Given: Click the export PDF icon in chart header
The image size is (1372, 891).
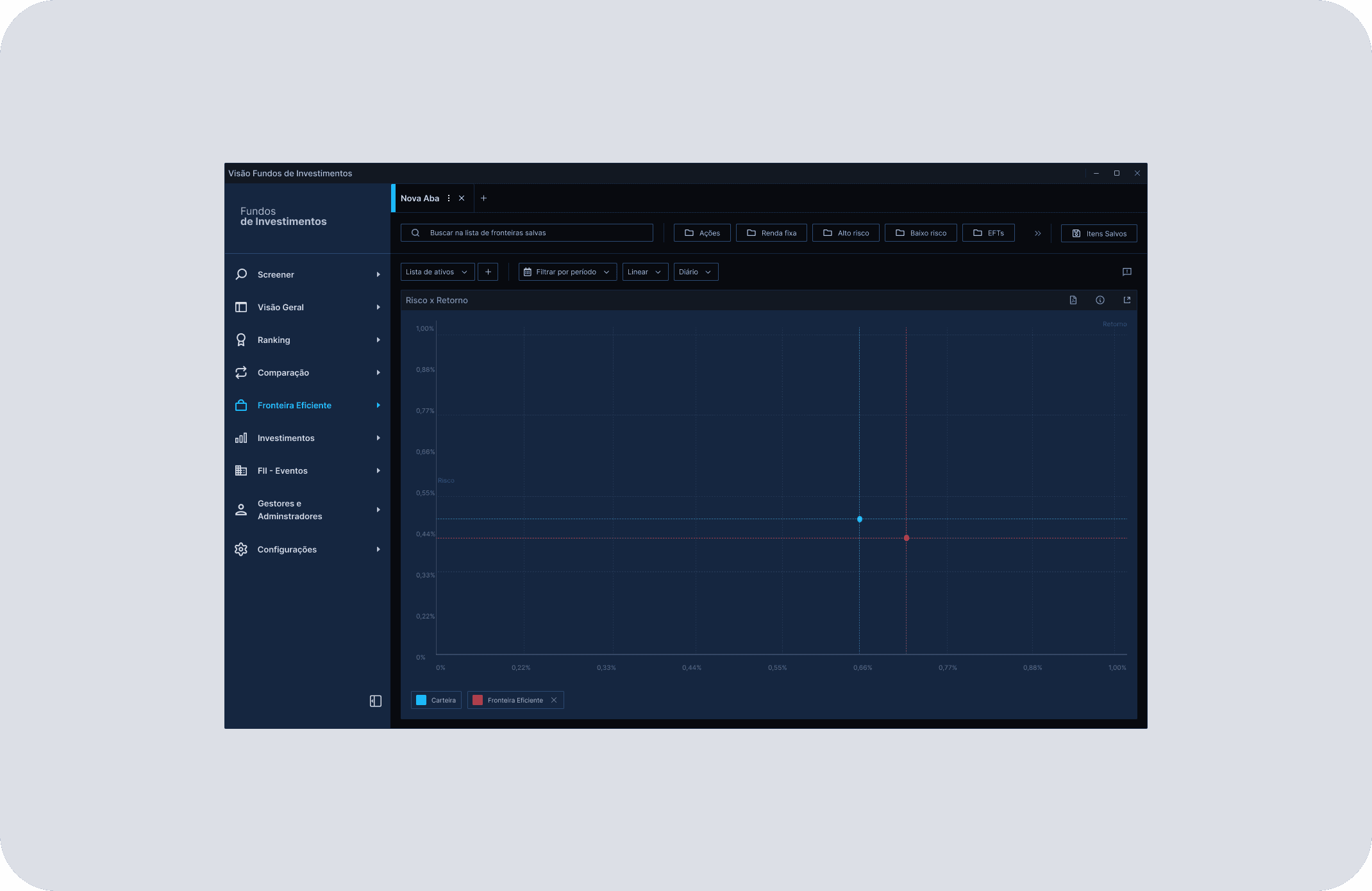Looking at the screenshot, I should pyautogui.click(x=1073, y=300).
